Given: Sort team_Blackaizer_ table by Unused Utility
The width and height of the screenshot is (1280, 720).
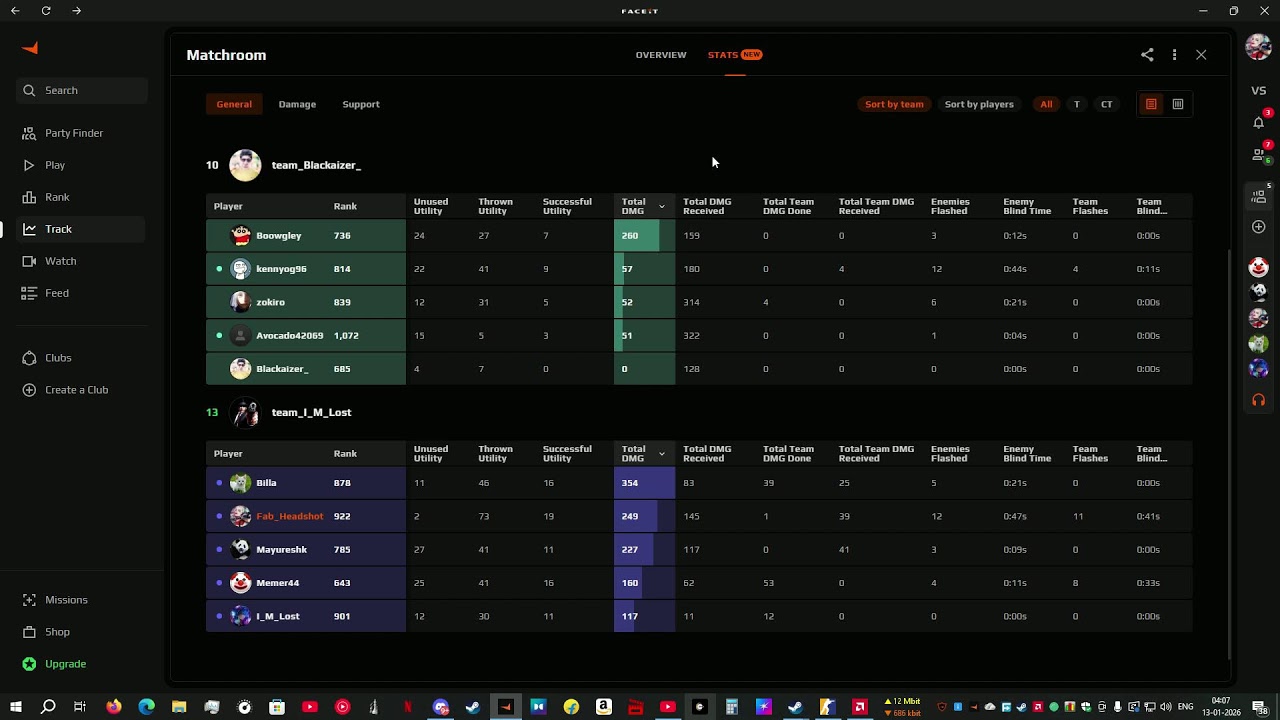Looking at the screenshot, I should [430, 206].
